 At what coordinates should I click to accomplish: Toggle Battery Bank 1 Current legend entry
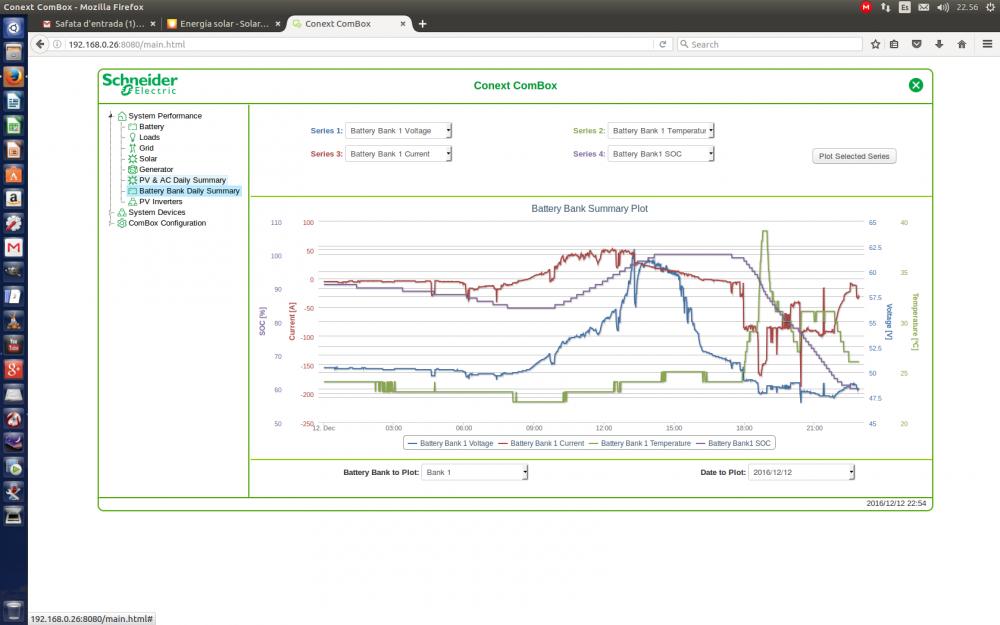tap(541, 443)
